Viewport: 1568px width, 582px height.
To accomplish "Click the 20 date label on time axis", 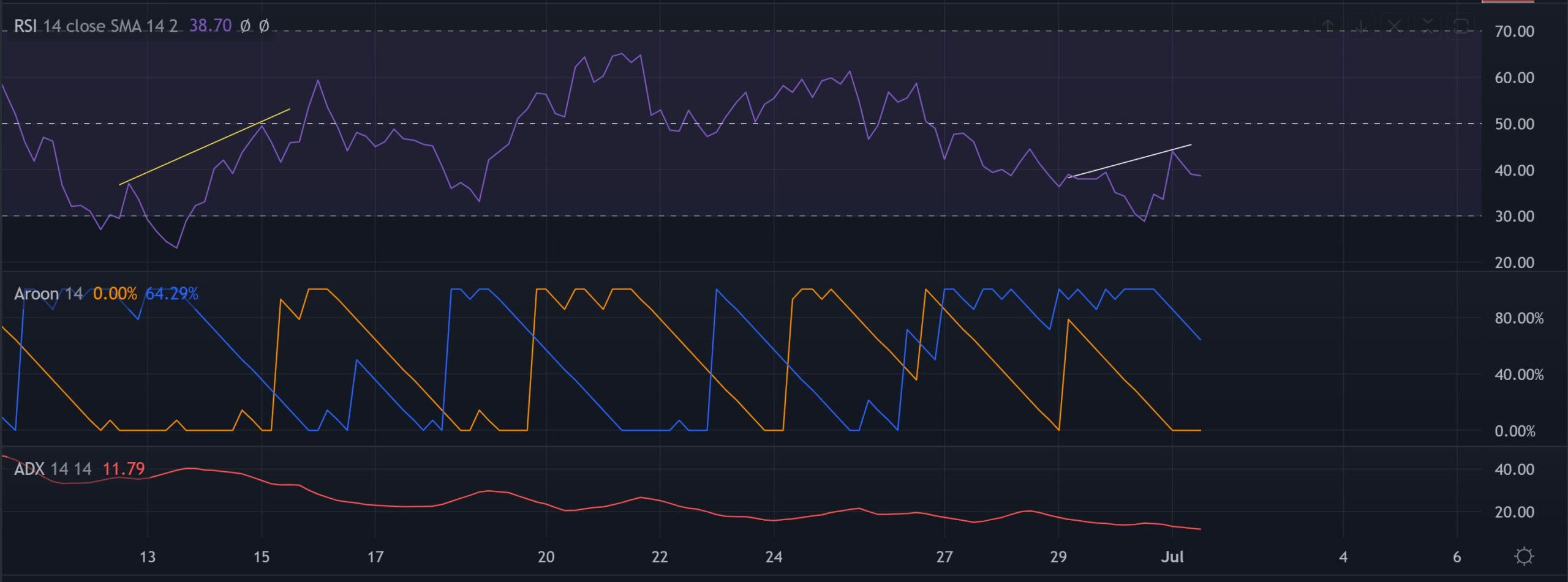I will (x=546, y=557).
